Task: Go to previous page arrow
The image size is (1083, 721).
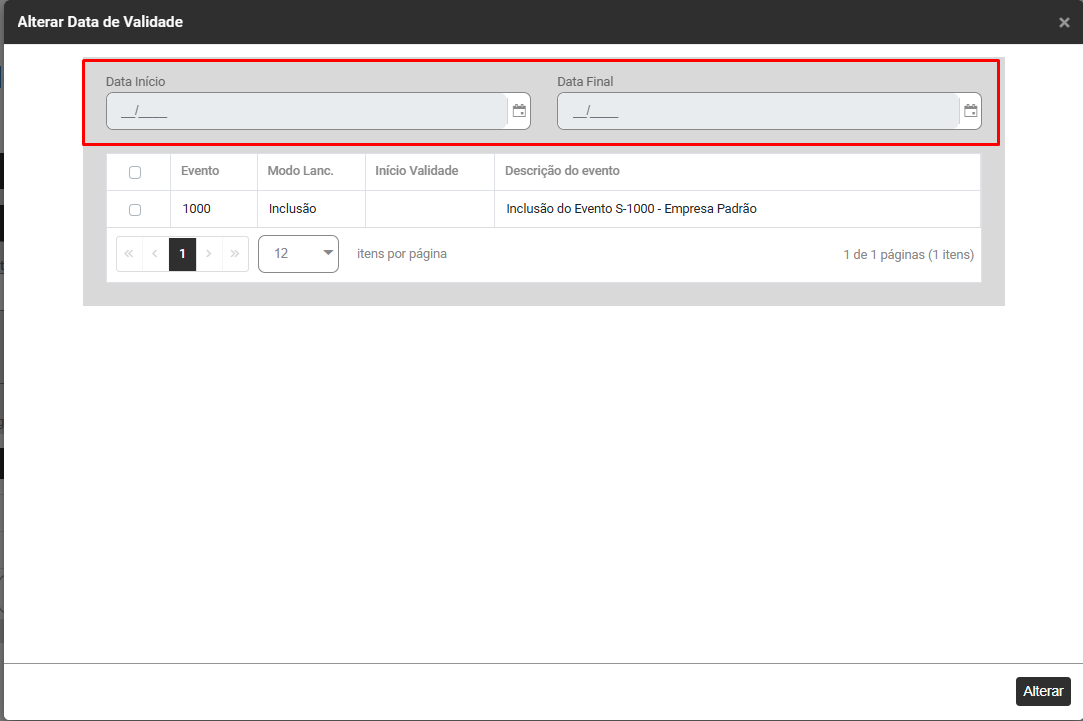Action: [x=155, y=254]
